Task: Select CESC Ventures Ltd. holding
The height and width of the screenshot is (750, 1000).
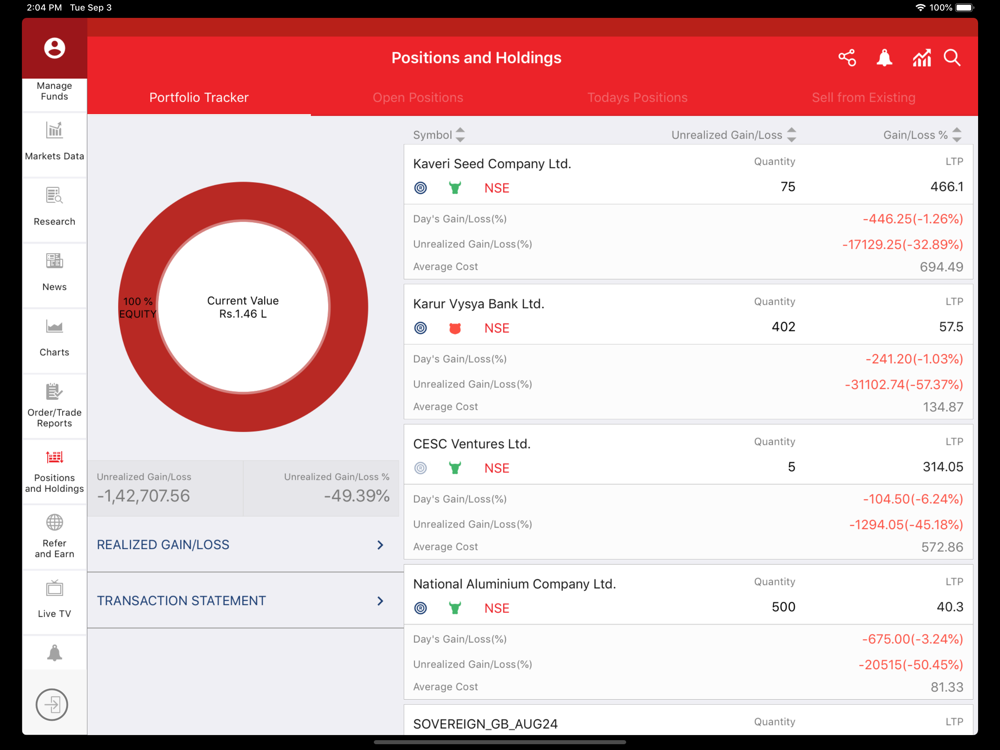Action: 471,444
